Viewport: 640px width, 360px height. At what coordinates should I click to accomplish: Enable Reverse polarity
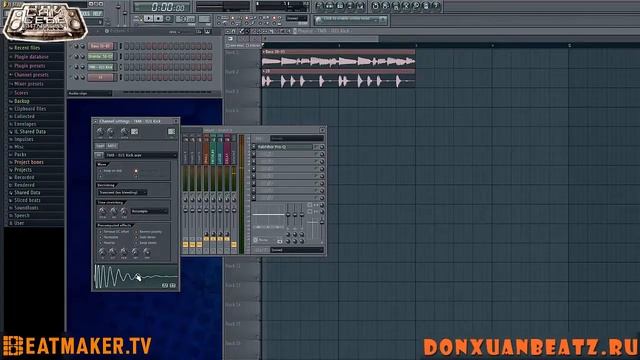(x=149, y=231)
